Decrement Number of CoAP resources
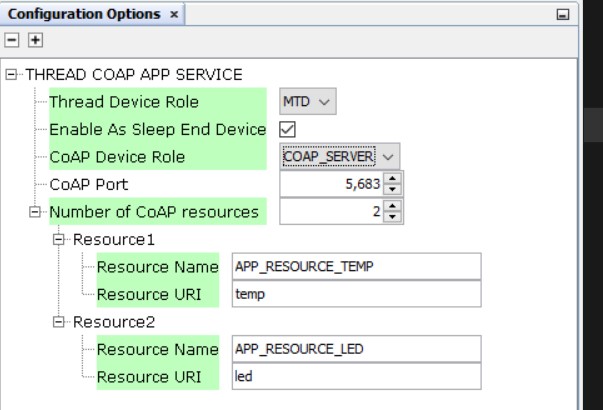This screenshot has height=410, width=603. click(392, 217)
